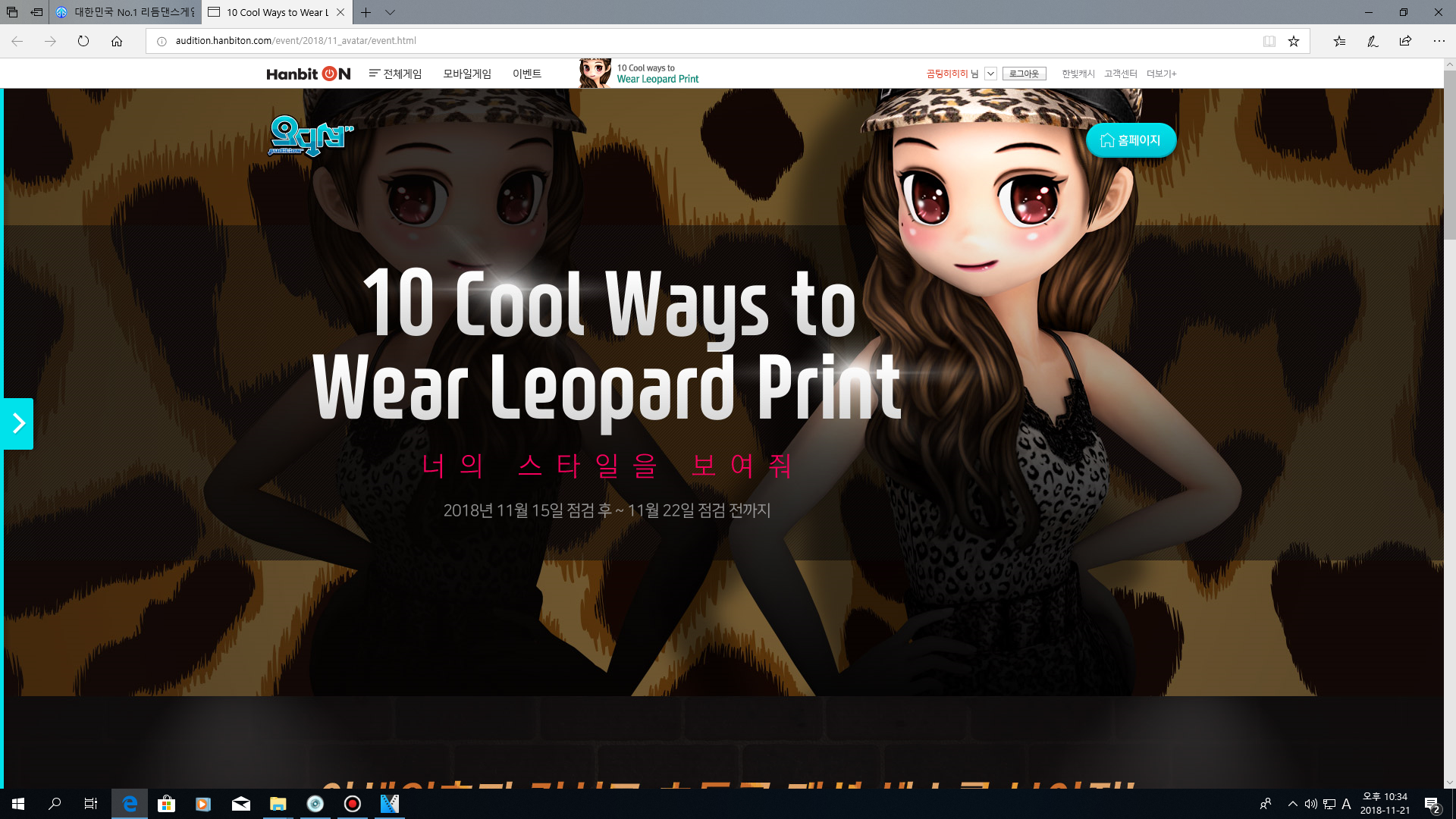Open Reading view icon in address bar
Viewport: 1456px width, 819px height.
(1269, 41)
